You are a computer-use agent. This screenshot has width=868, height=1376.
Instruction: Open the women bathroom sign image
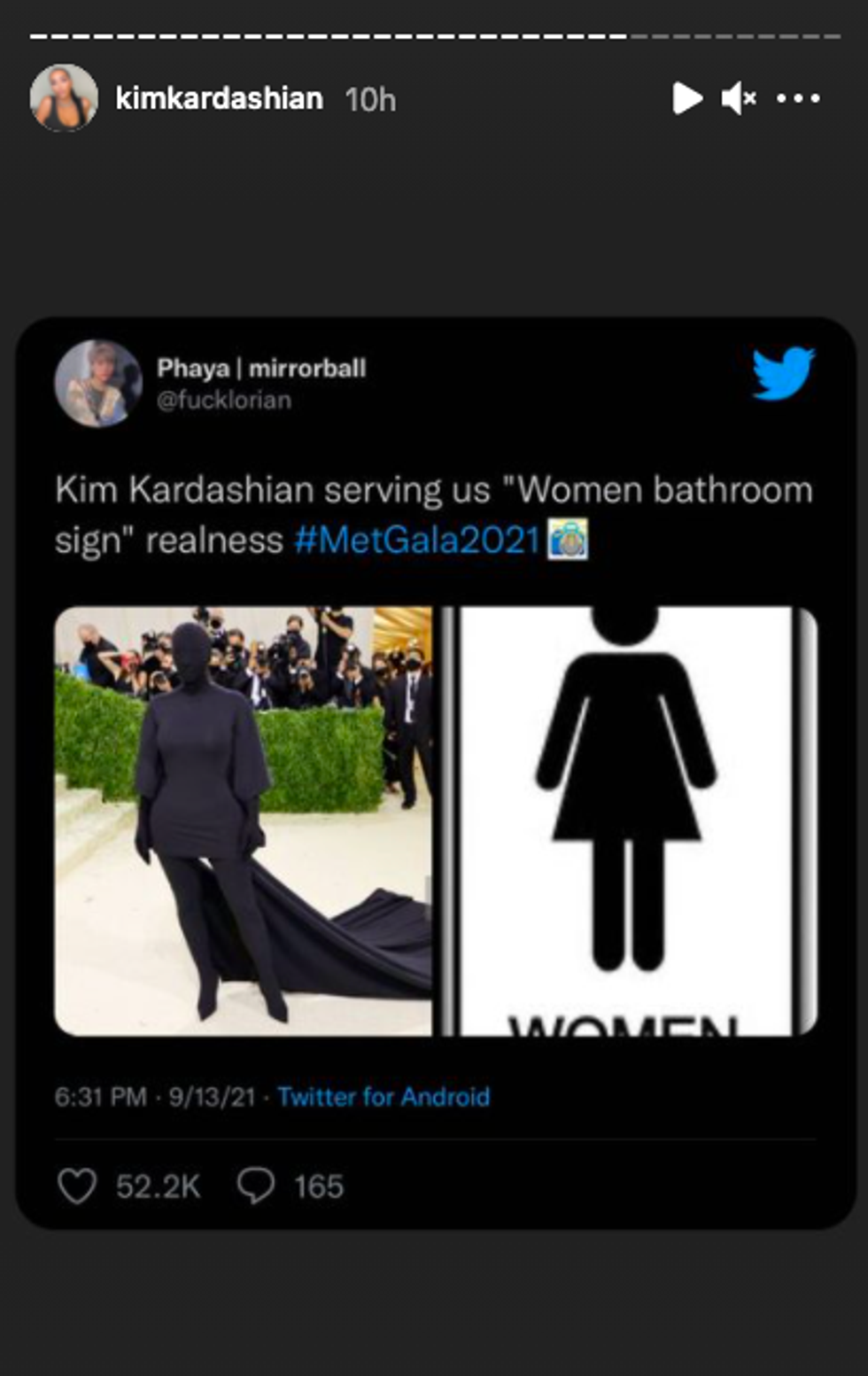click(x=629, y=820)
